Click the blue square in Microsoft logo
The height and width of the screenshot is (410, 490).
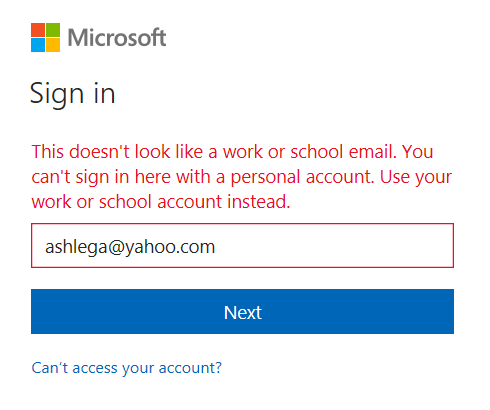38,45
